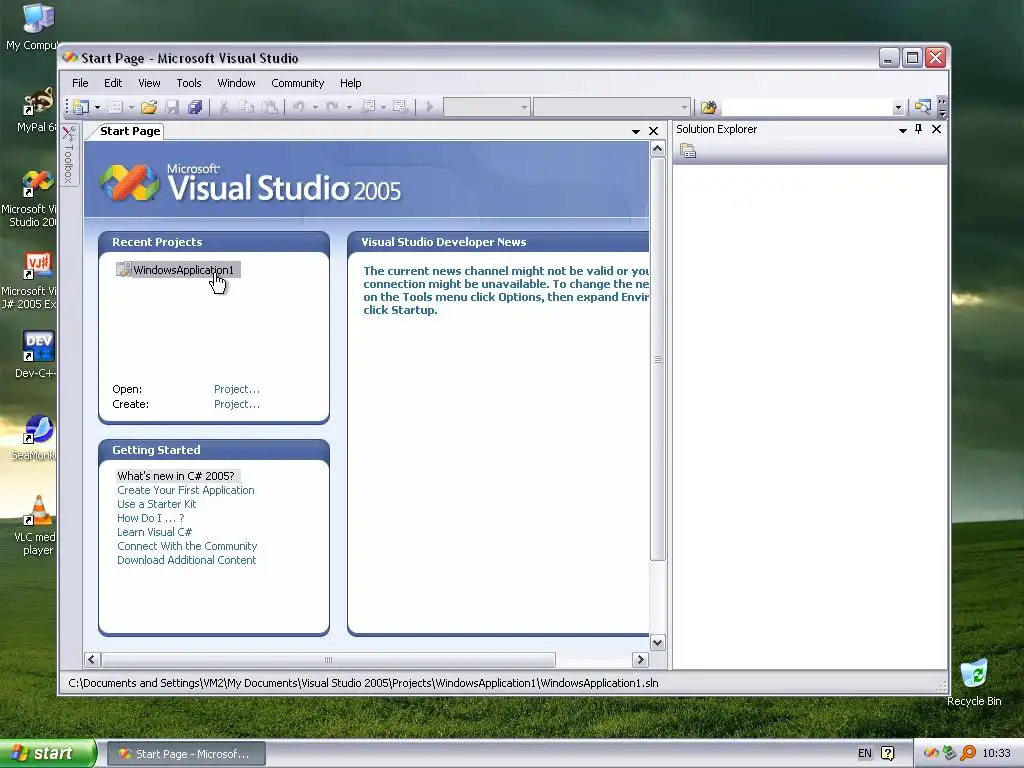Screen dimensions: 1024x768
Task: Open the Tools menu
Action: click(x=189, y=83)
